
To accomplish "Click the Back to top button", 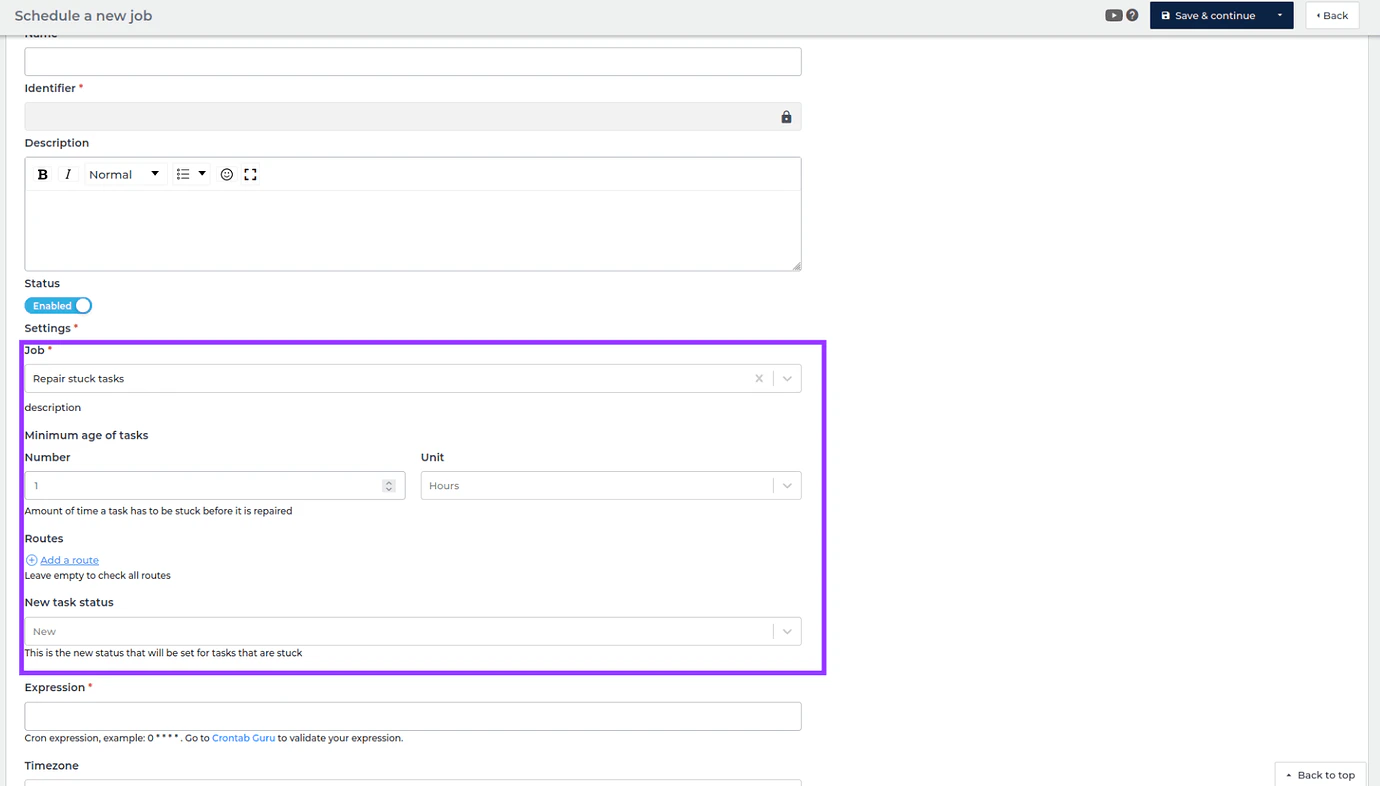I will (x=1320, y=775).
